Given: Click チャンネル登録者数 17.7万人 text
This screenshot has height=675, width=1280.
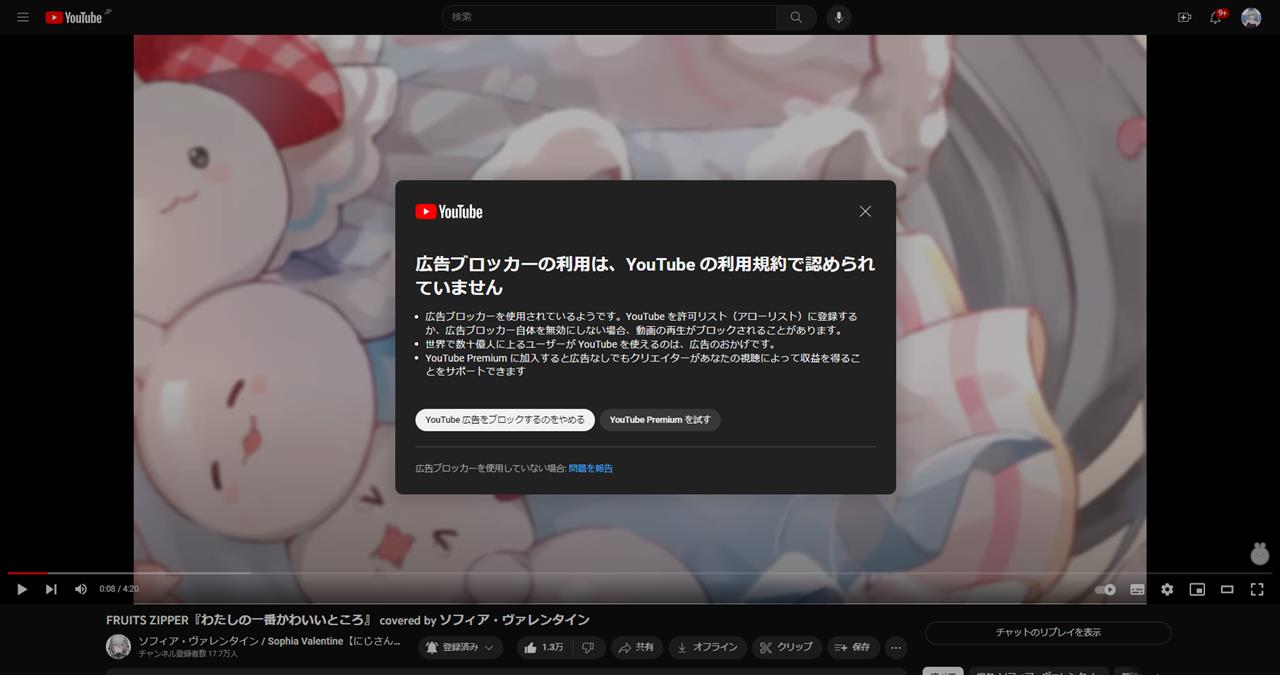Looking at the screenshot, I should tap(188, 654).
